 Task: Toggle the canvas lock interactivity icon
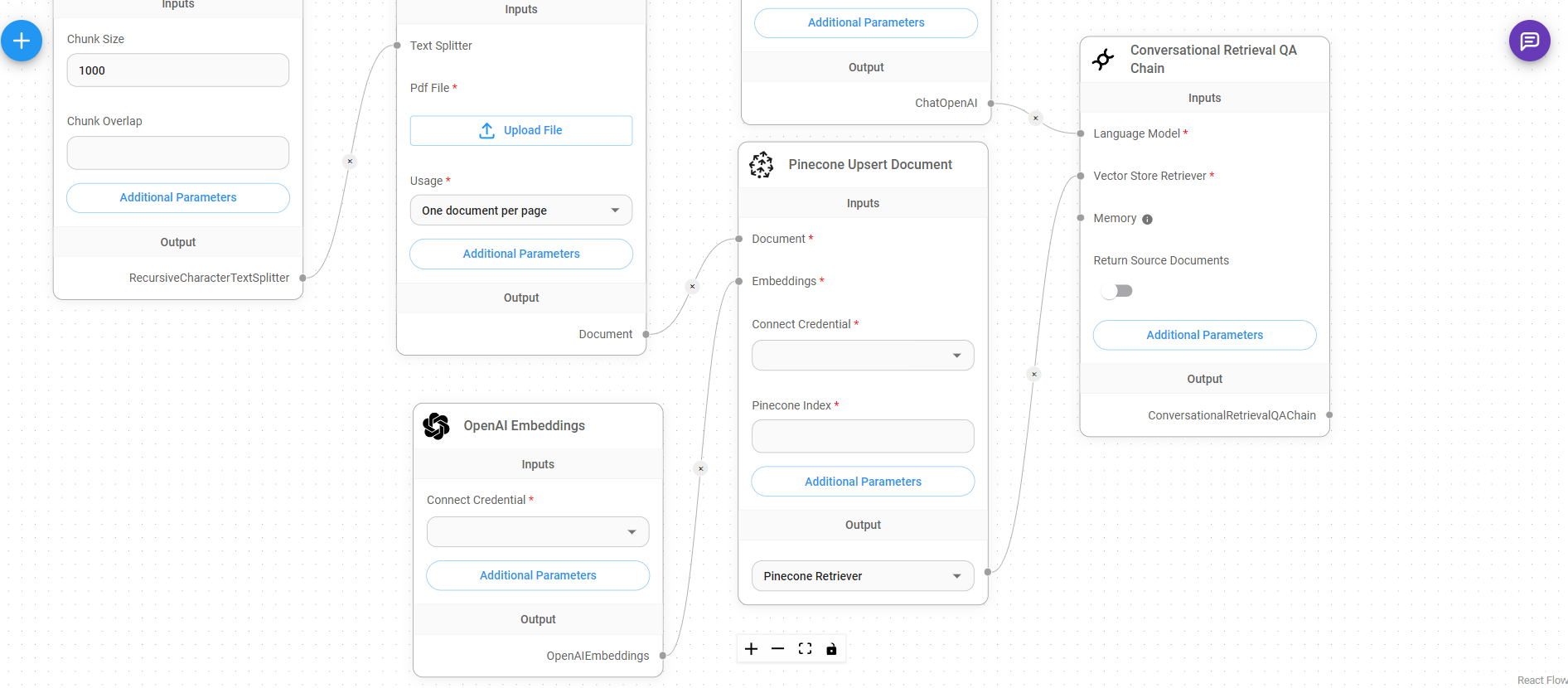pos(831,649)
